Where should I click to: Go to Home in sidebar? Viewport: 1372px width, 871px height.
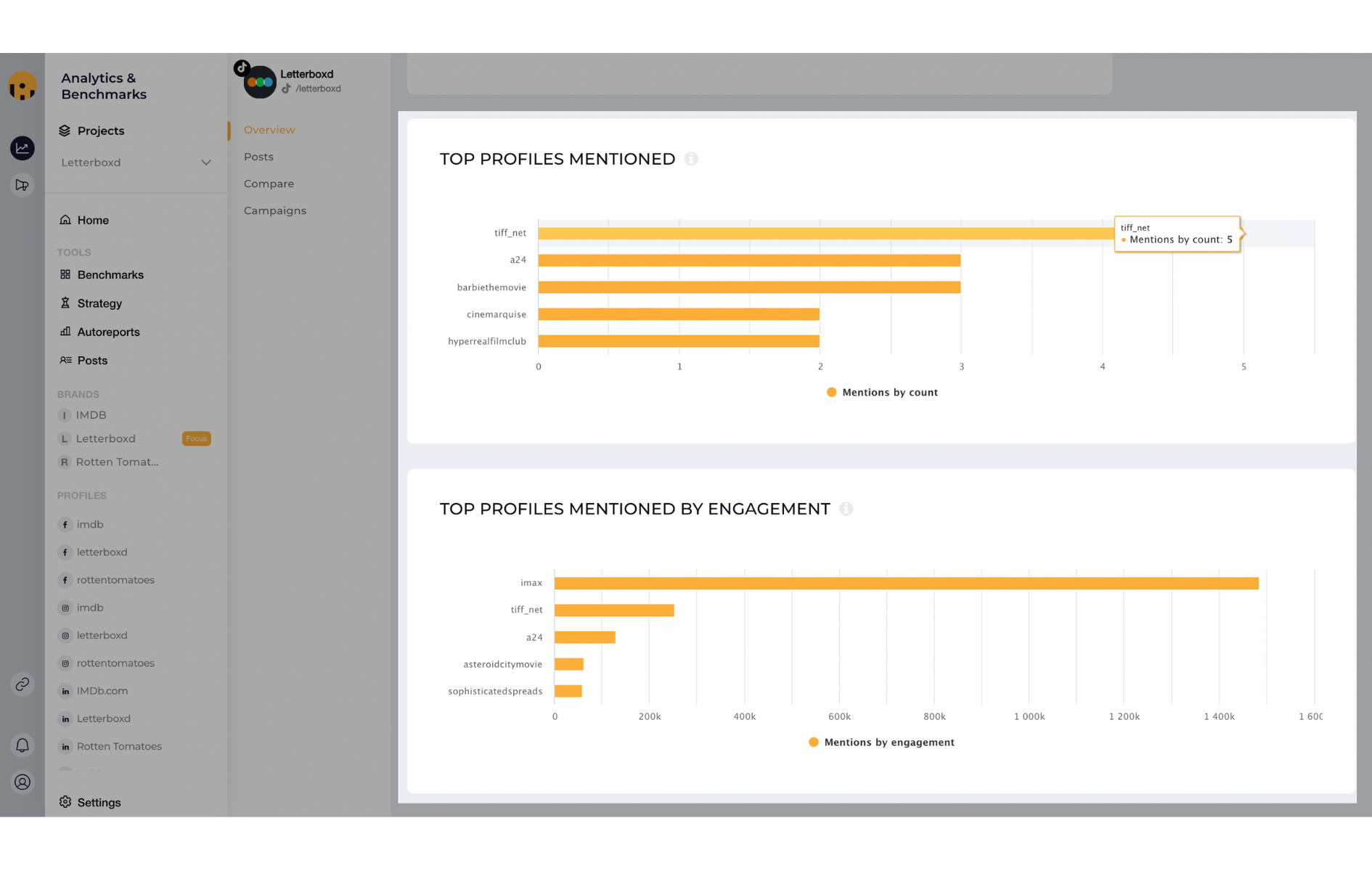click(x=84, y=220)
